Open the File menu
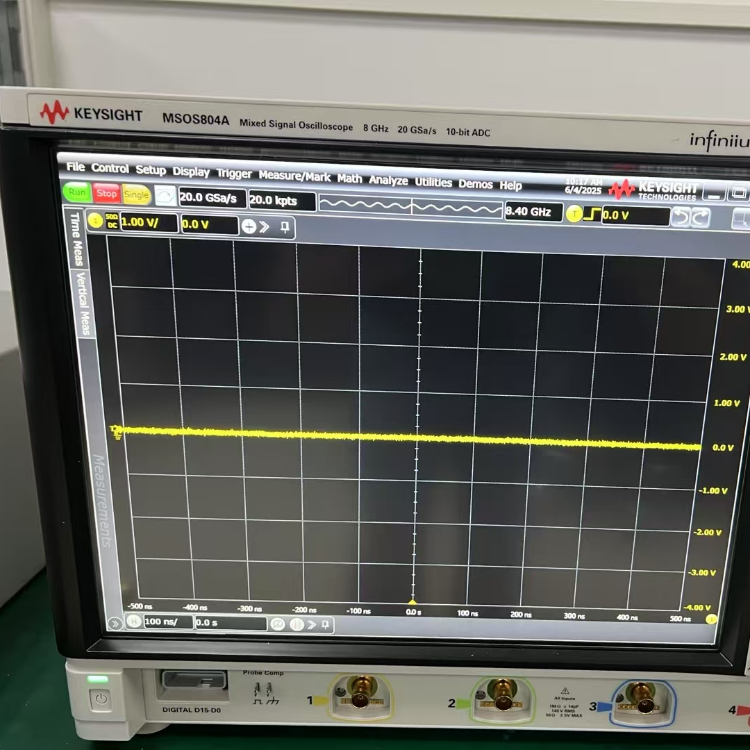This screenshot has width=750, height=750. click(76, 167)
